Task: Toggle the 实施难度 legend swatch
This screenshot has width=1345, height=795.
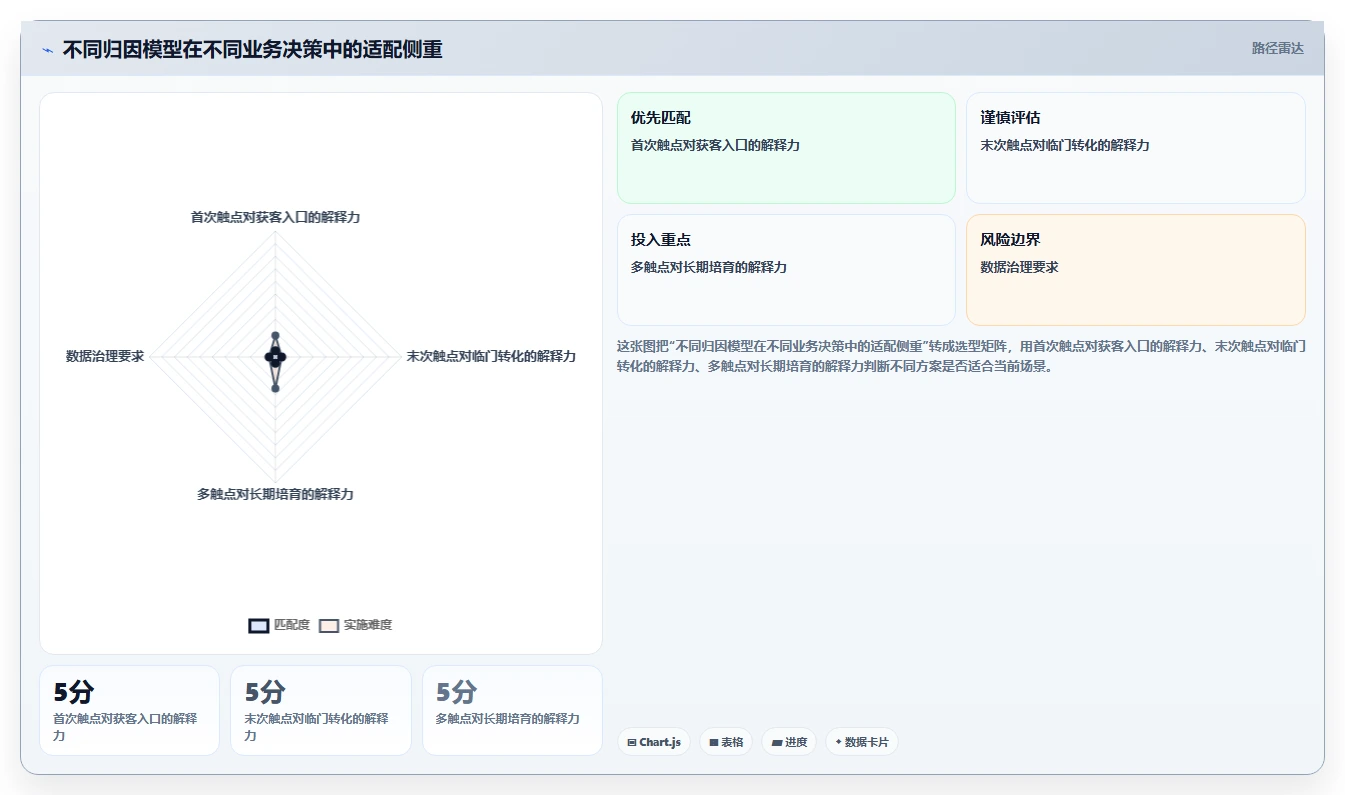Action: click(329, 625)
